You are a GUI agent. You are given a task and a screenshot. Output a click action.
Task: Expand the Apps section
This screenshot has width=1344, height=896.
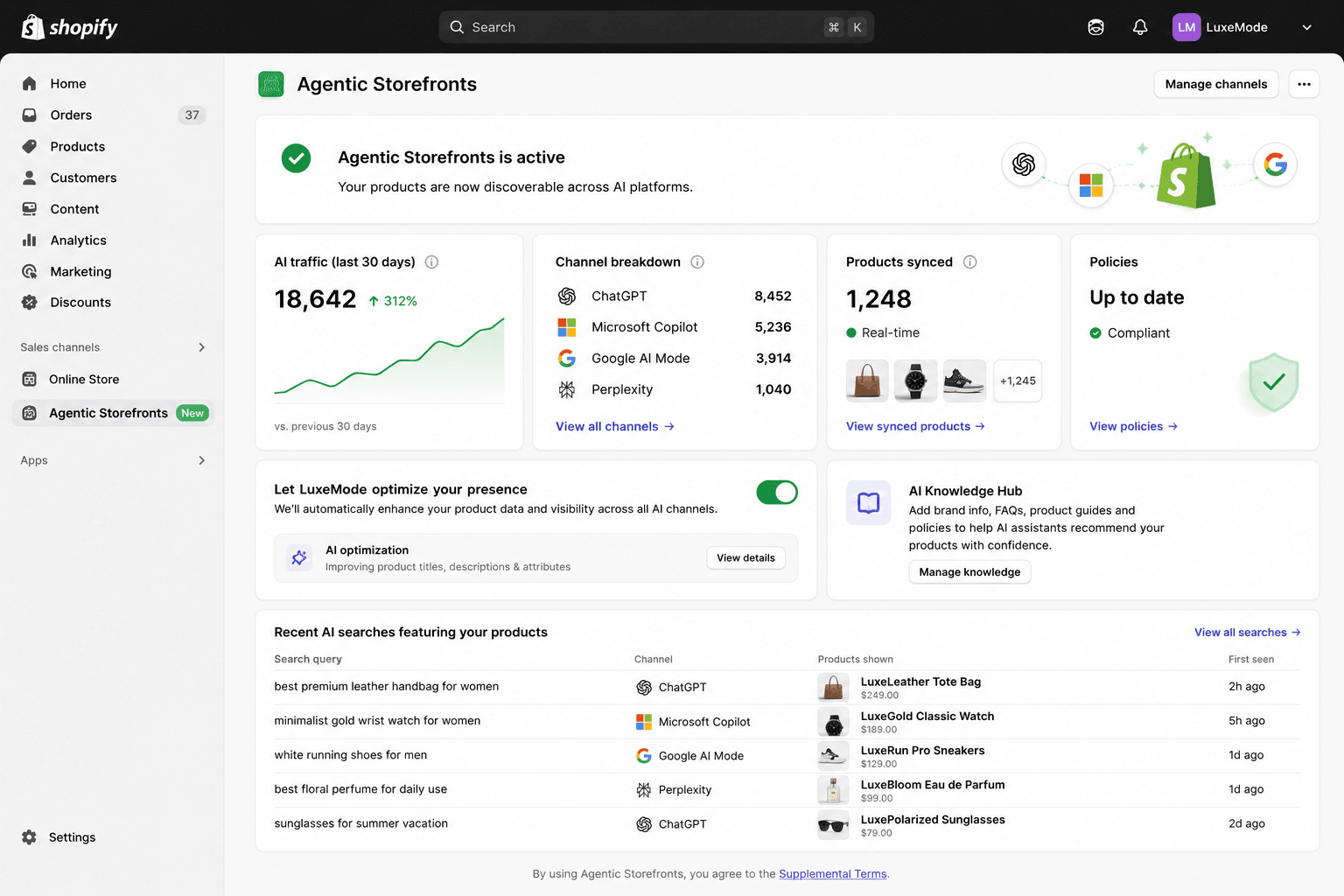pos(201,460)
